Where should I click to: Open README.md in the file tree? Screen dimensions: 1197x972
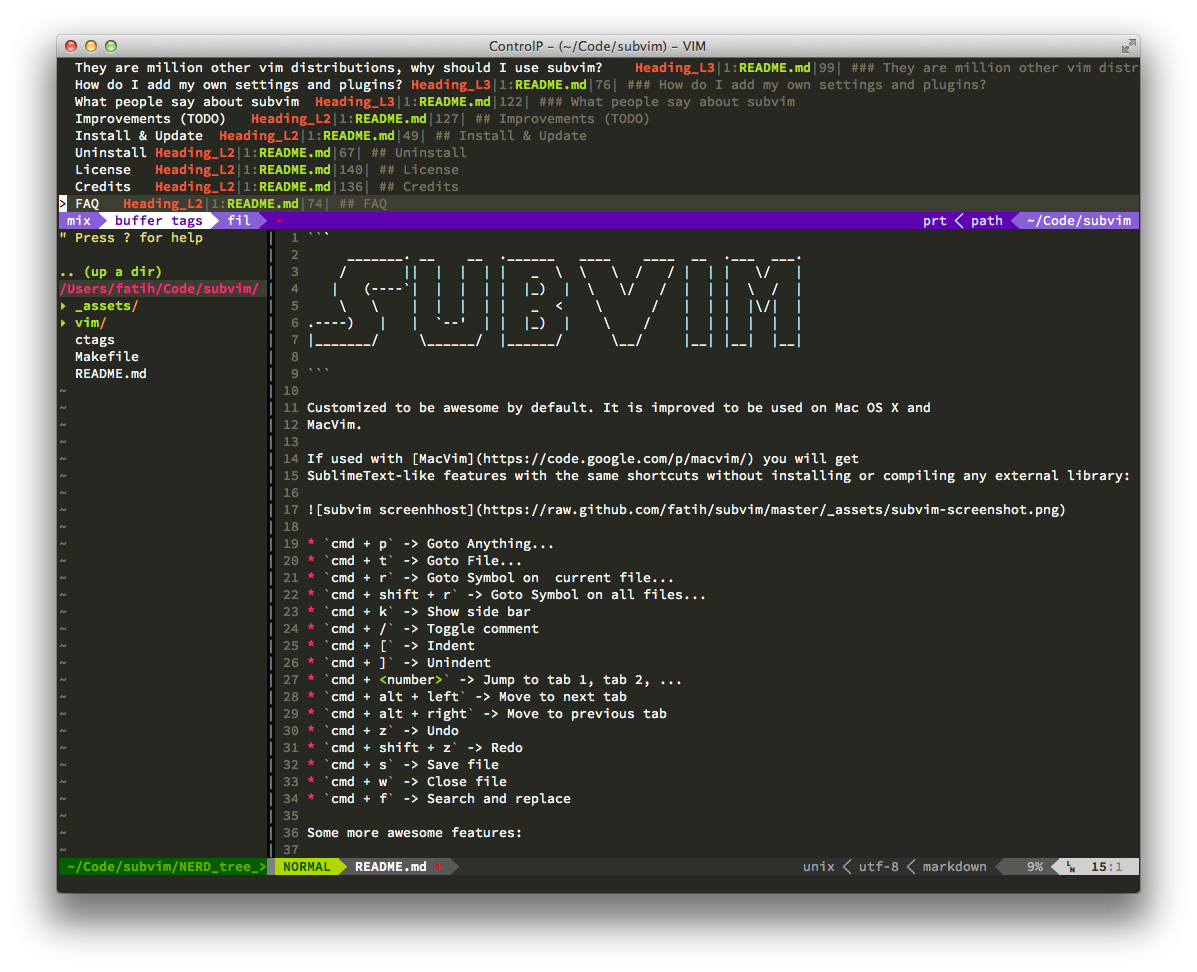tap(111, 373)
